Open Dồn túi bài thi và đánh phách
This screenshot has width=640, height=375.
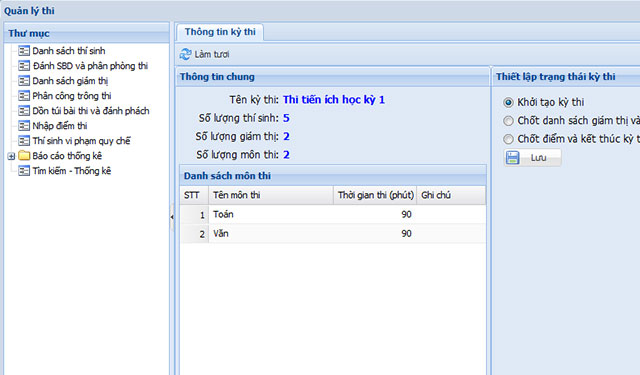pos(91,111)
